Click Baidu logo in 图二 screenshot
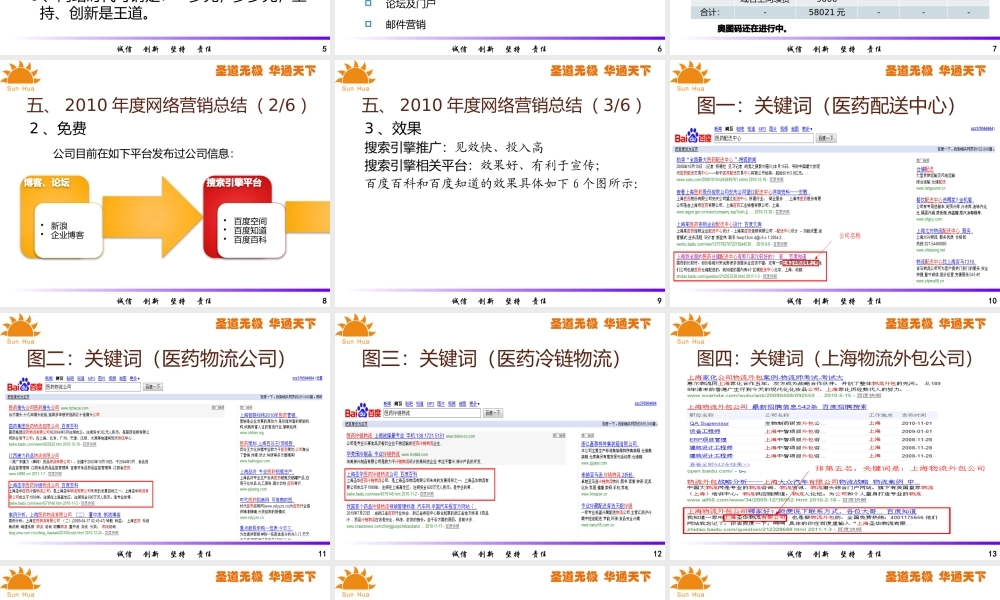This screenshot has height=600, width=1000. click(x=24, y=386)
